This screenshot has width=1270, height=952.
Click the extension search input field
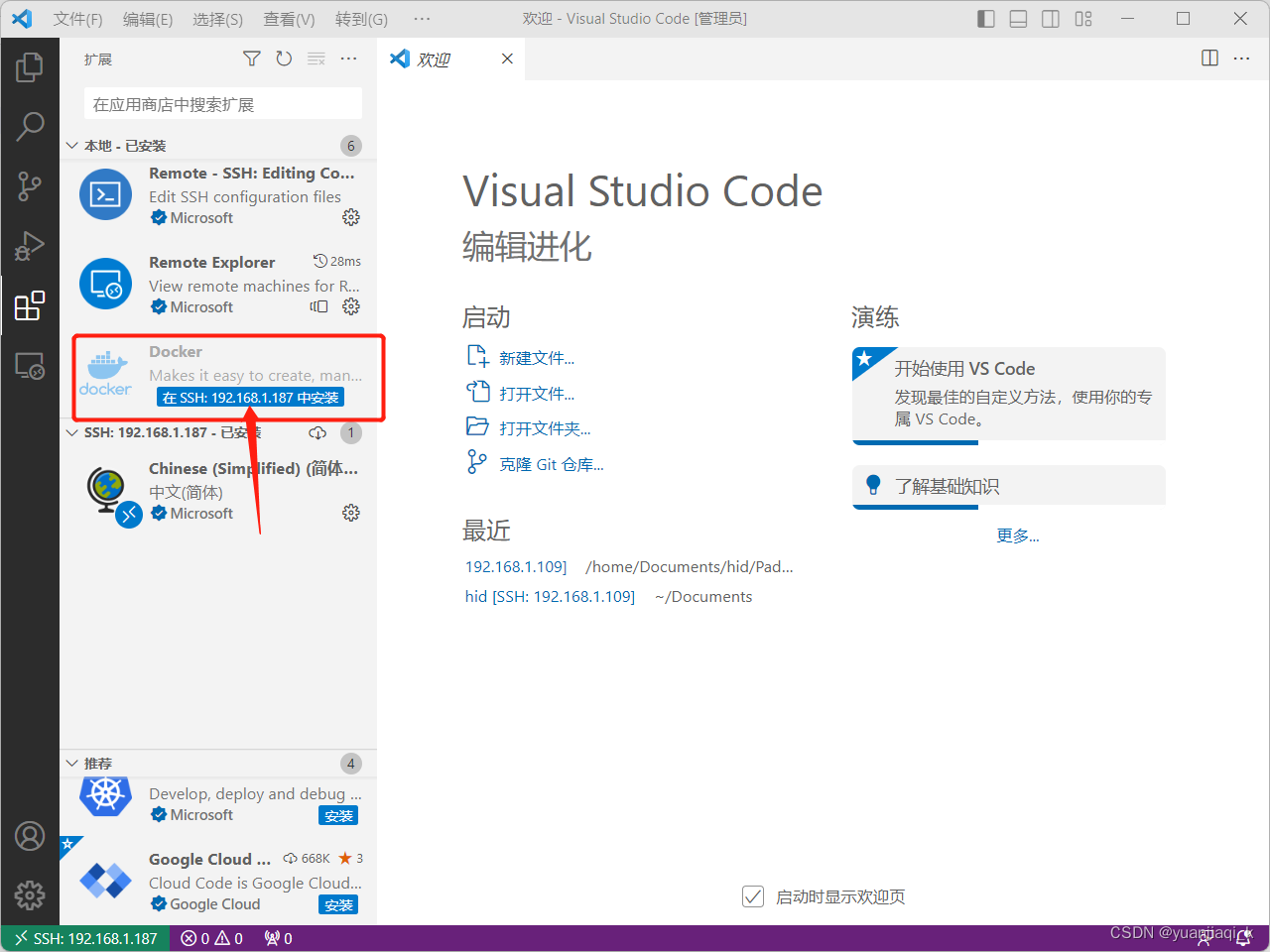(223, 104)
